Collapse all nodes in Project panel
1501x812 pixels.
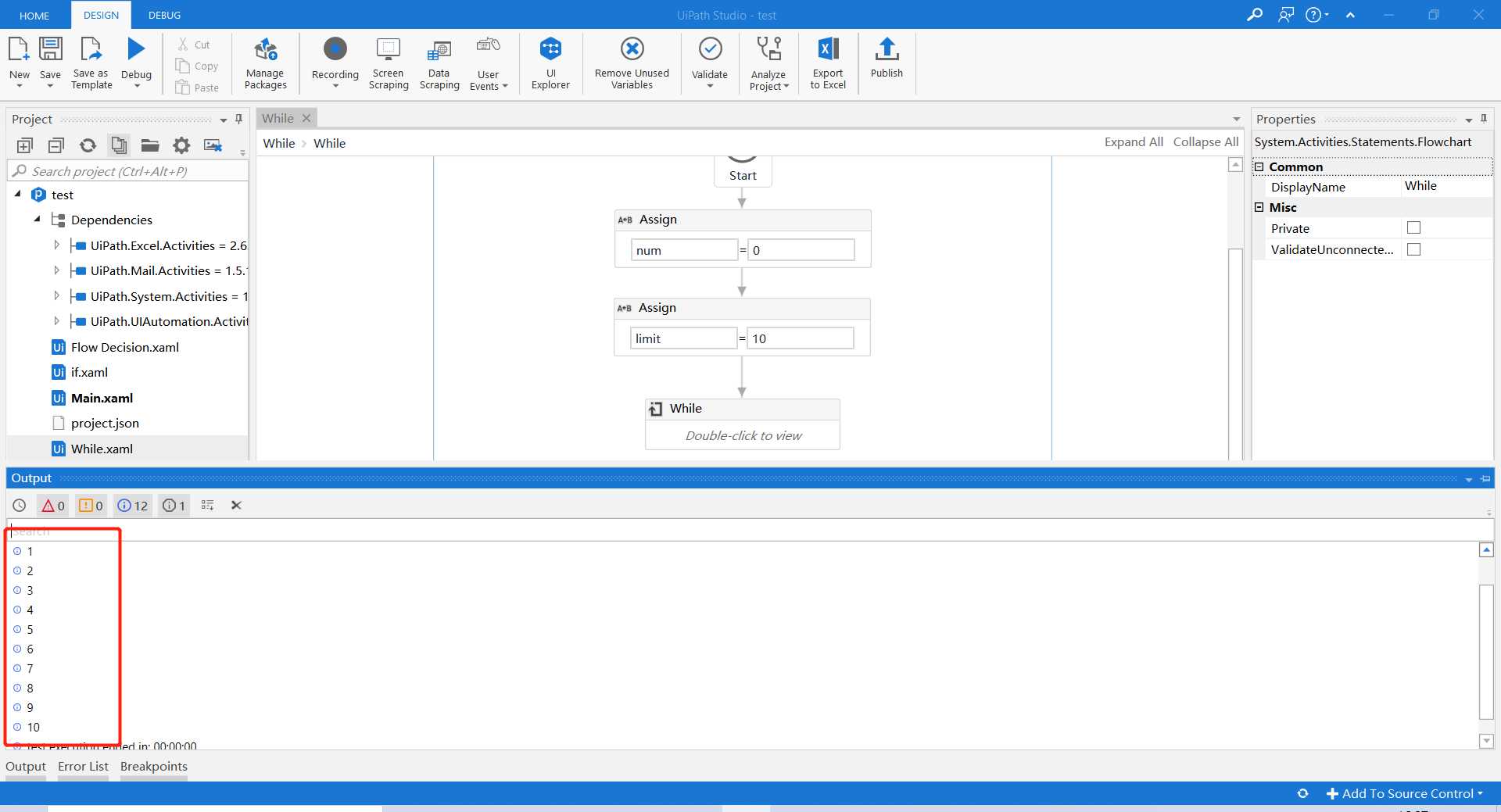coord(56,145)
